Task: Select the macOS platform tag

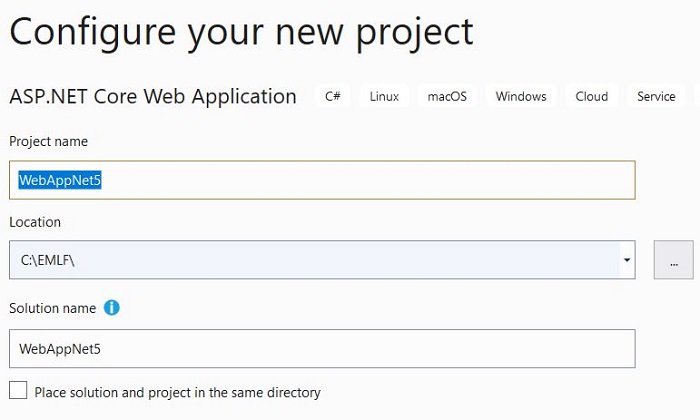Action: click(449, 97)
